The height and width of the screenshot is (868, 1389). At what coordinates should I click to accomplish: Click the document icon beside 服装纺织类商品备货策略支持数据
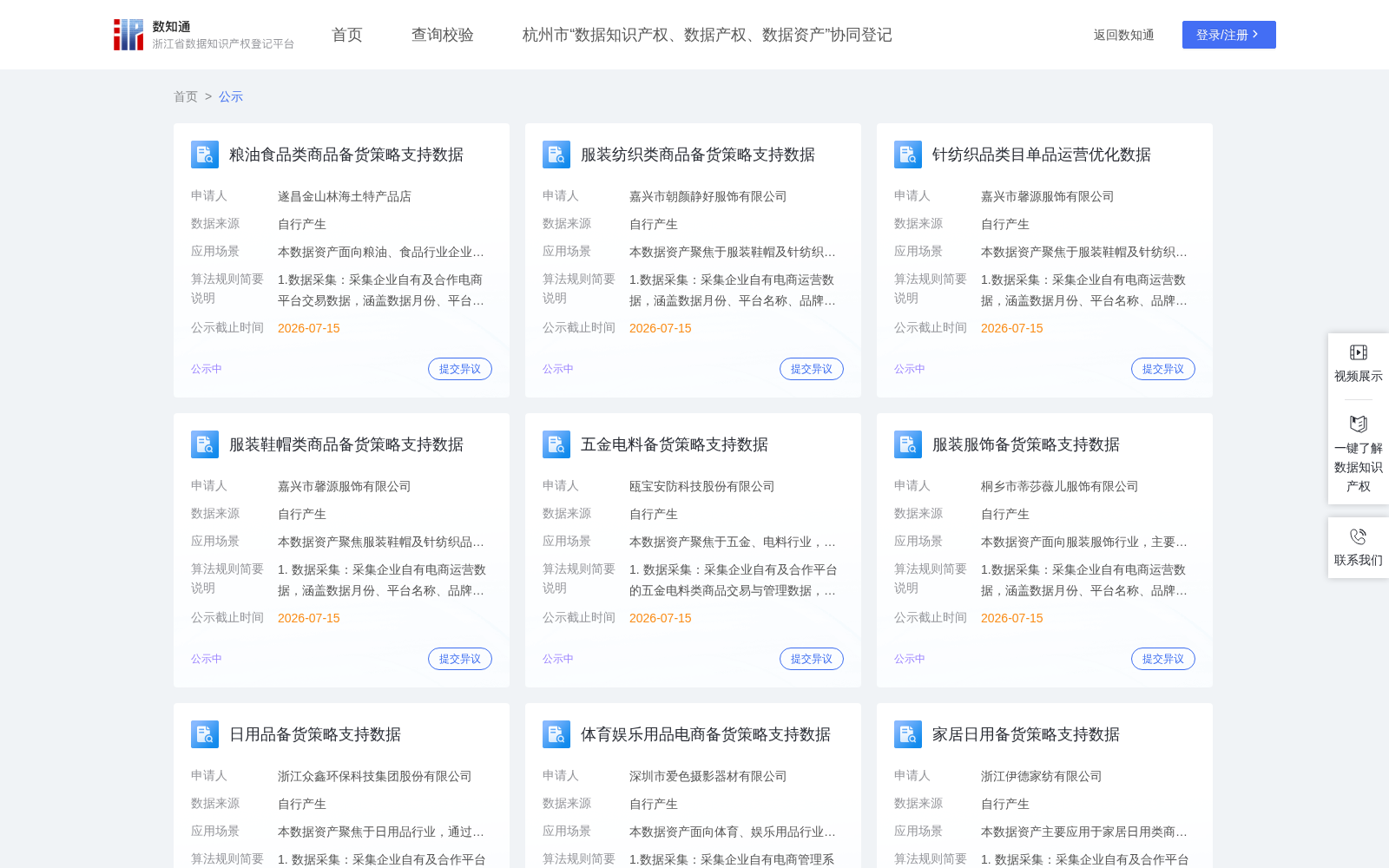coord(556,155)
